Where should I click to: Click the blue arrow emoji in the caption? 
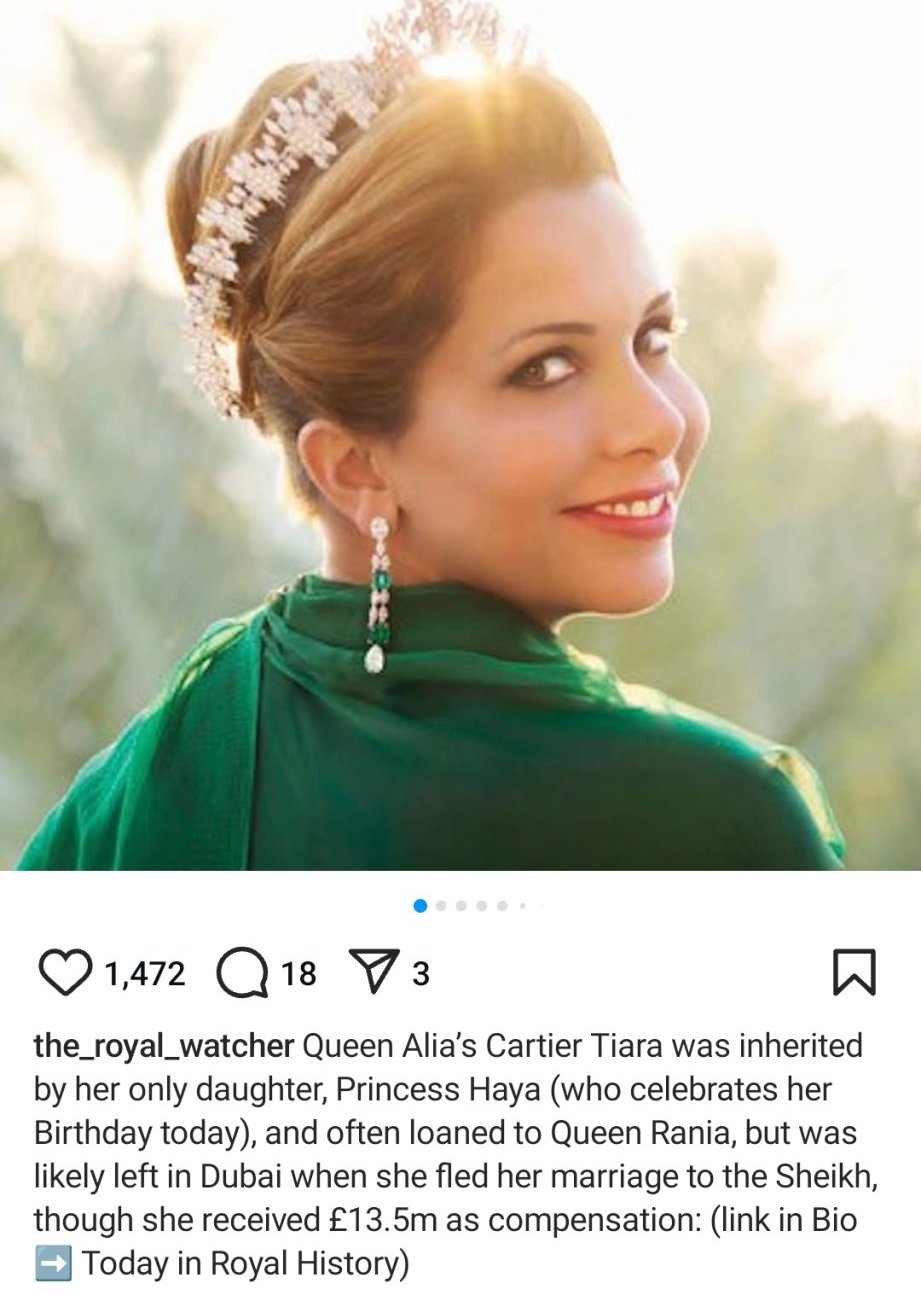click(x=52, y=1264)
